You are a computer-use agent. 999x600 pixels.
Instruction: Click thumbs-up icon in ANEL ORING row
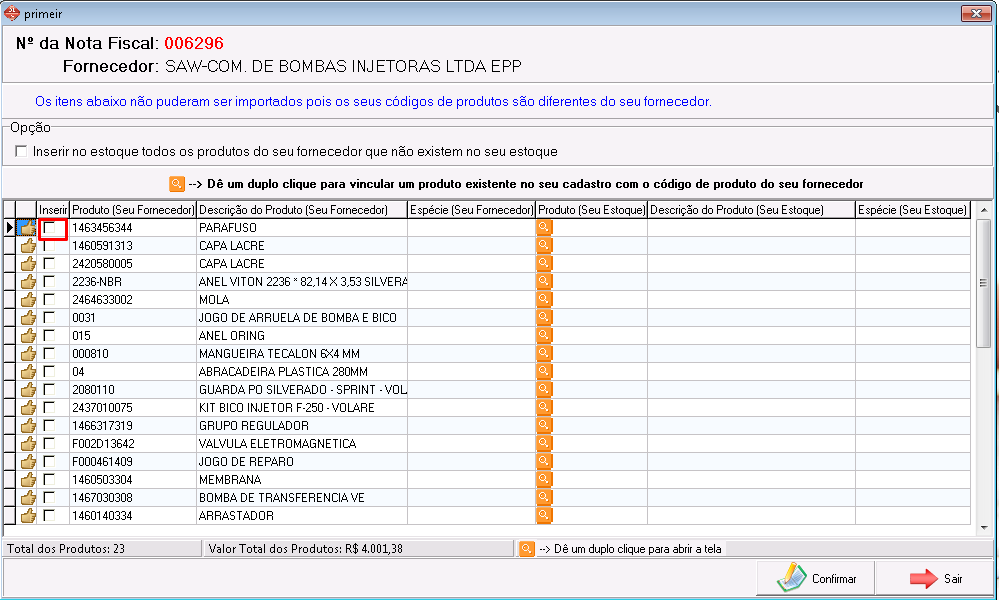[x=27, y=335]
